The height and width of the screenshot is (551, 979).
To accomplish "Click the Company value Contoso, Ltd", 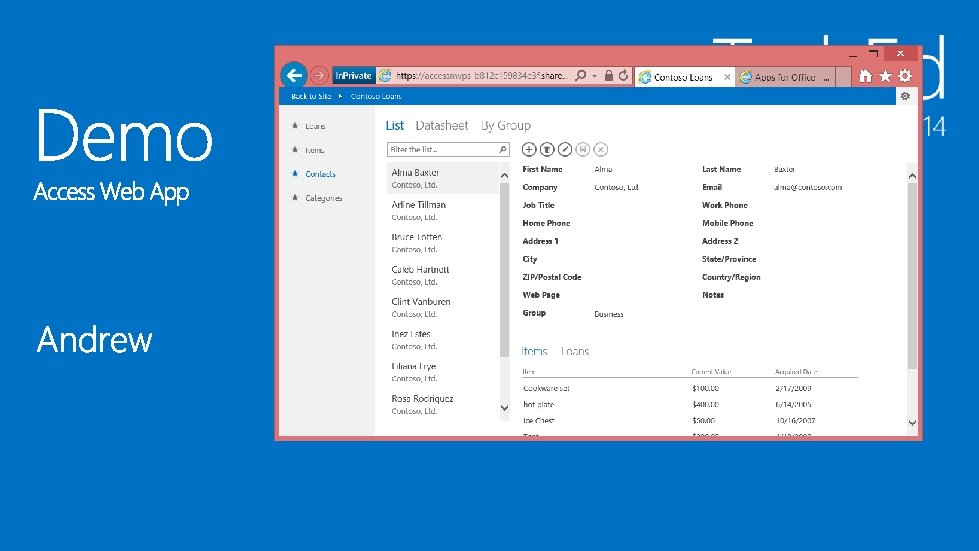I will (x=616, y=187).
